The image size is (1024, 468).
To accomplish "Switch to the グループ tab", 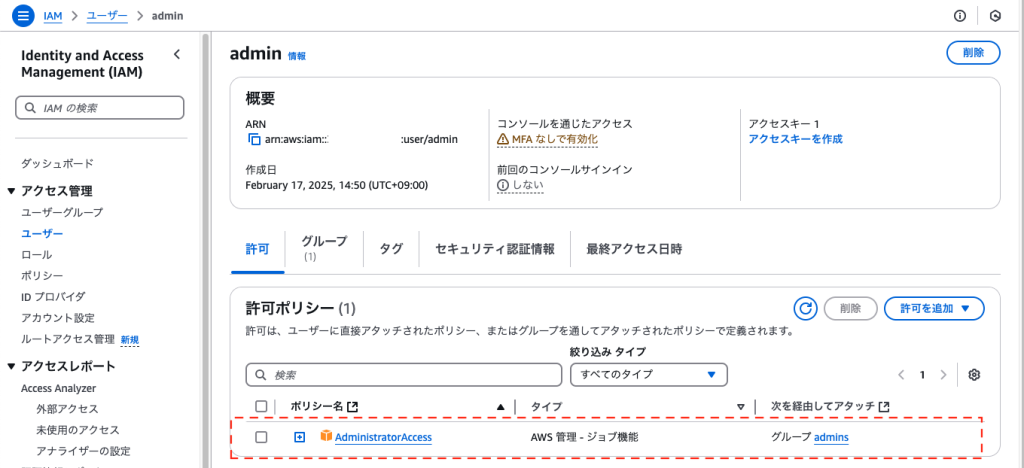I will tap(325, 248).
